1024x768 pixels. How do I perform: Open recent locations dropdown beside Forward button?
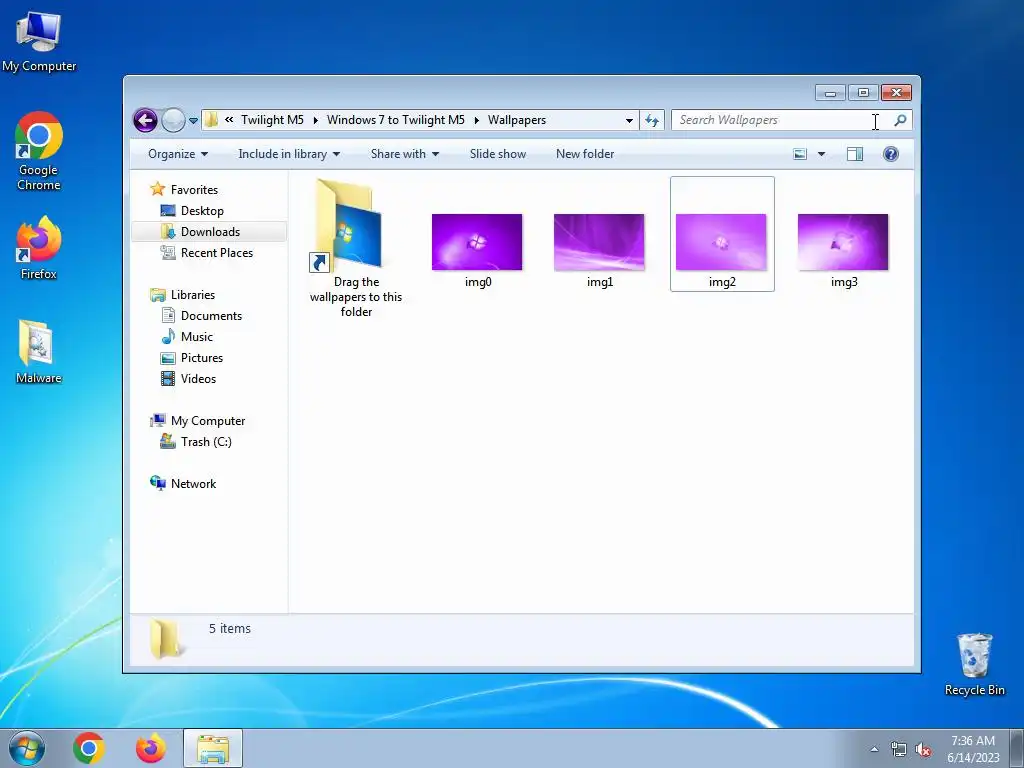(193, 121)
